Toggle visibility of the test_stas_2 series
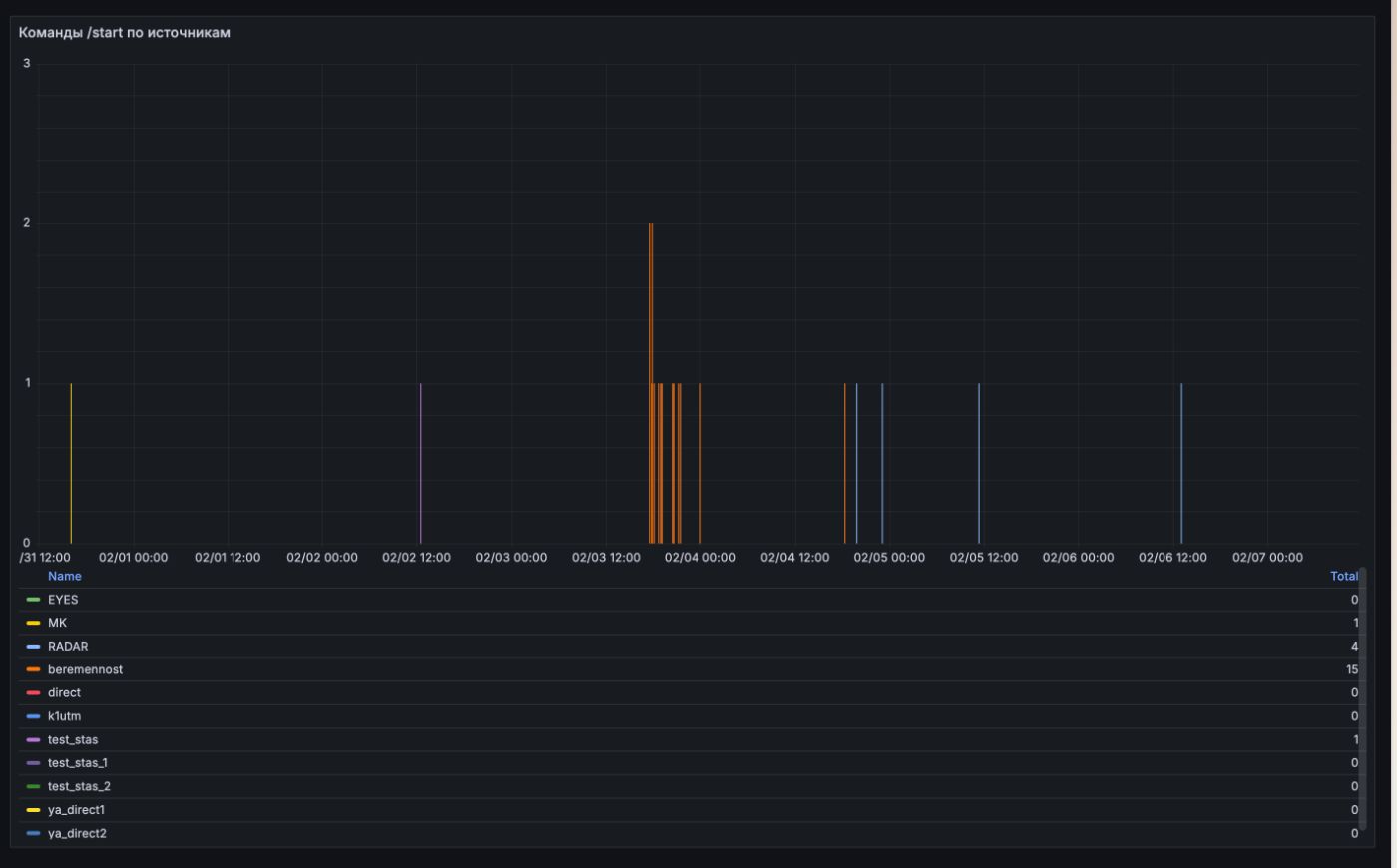The width and height of the screenshot is (1397, 868). [x=80, y=785]
